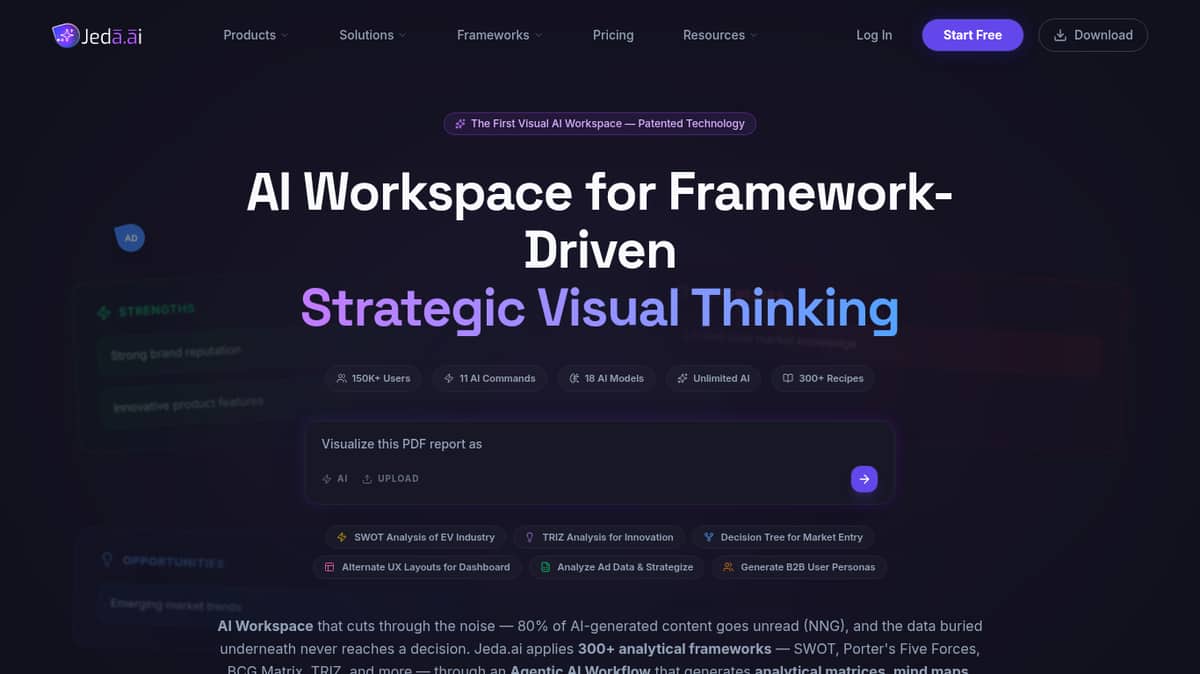Select Generate B2B User Personas suggestion
Viewport: 1200px width, 674px height.
pyautogui.click(x=799, y=567)
